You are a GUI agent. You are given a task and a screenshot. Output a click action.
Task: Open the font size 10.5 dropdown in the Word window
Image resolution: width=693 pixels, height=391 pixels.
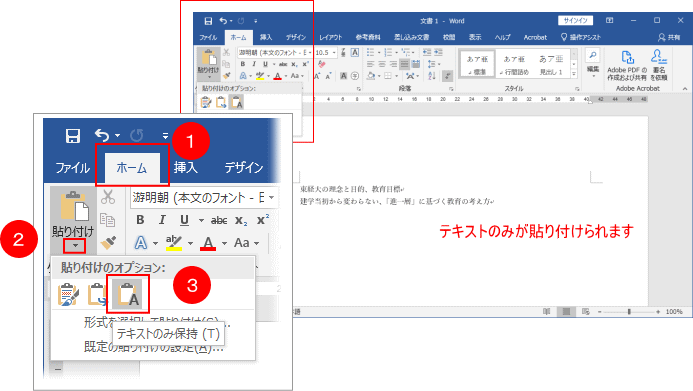click(335, 53)
